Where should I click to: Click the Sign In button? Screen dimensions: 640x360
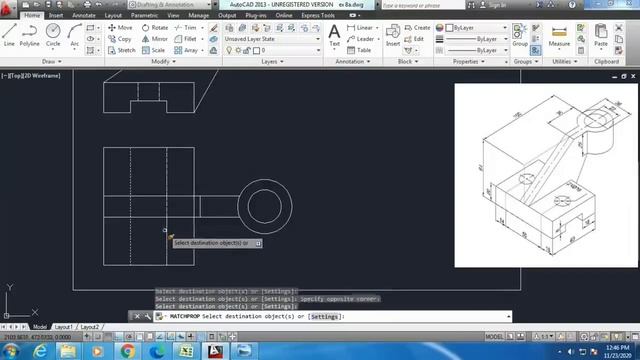coord(493,5)
